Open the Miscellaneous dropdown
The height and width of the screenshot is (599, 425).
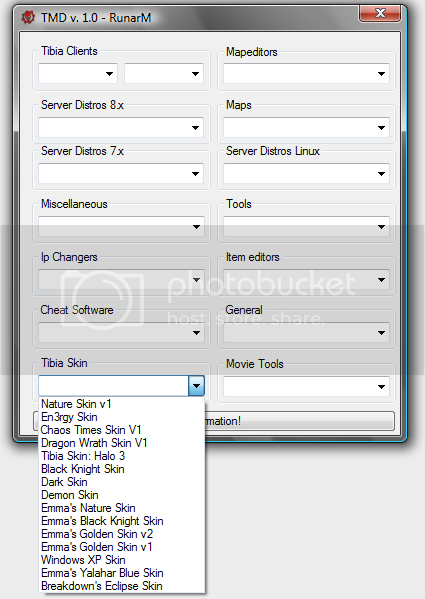coord(121,227)
